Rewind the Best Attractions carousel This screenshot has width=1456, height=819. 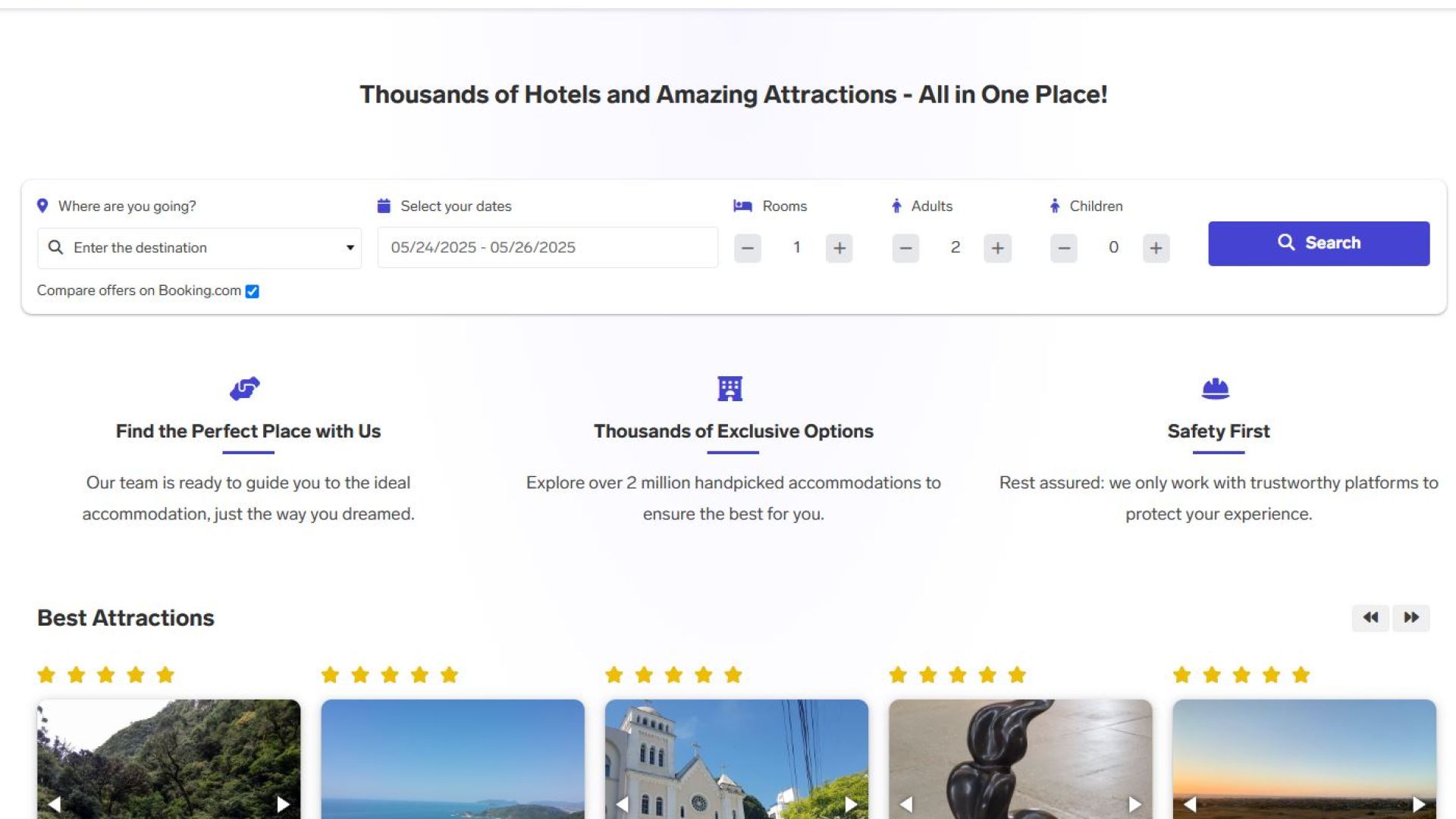pyautogui.click(x=1370, y=617)
